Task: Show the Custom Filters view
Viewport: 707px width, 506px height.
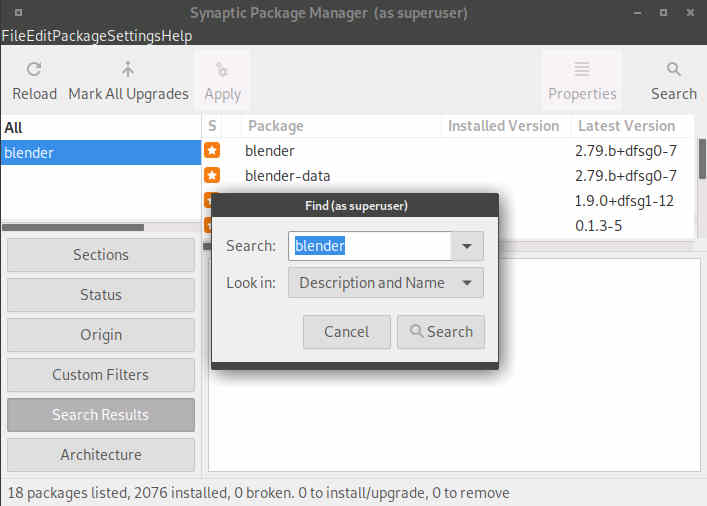Action: click(x=101, y=375)
